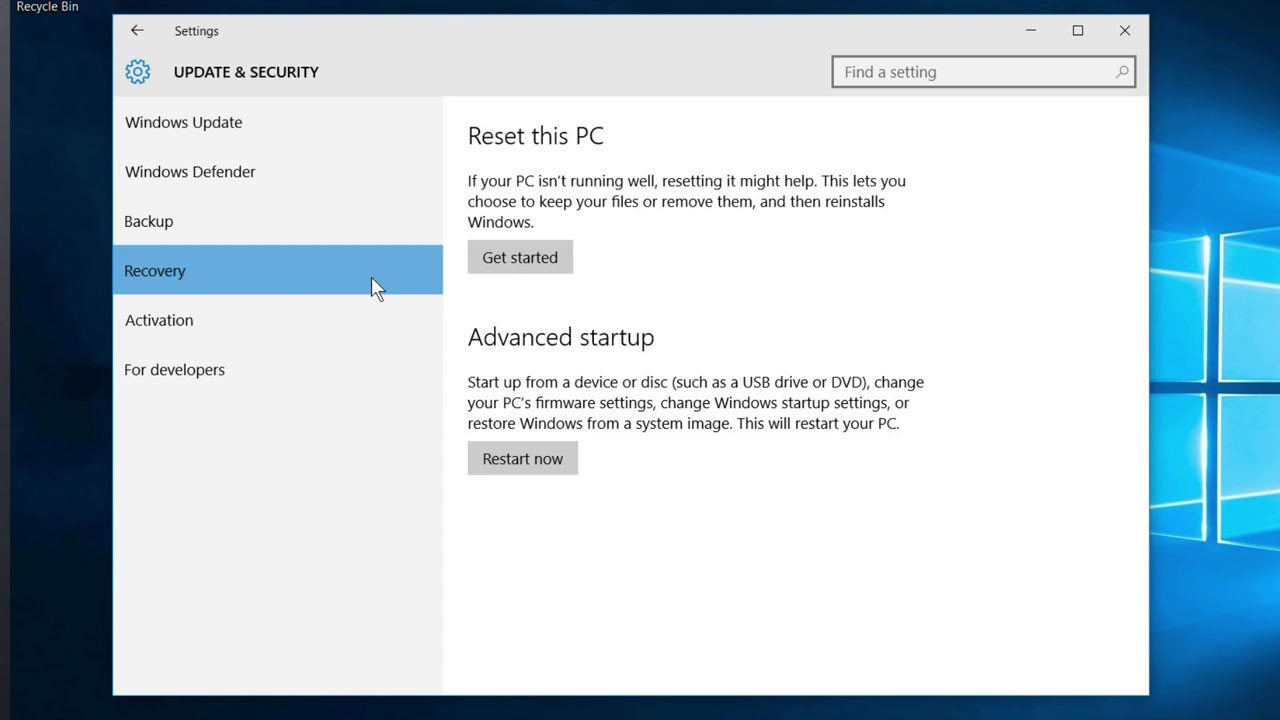This screenshot has width=1280, height=720.
Task: Click Restart now under Advanced startup
Action: [522, 459]
